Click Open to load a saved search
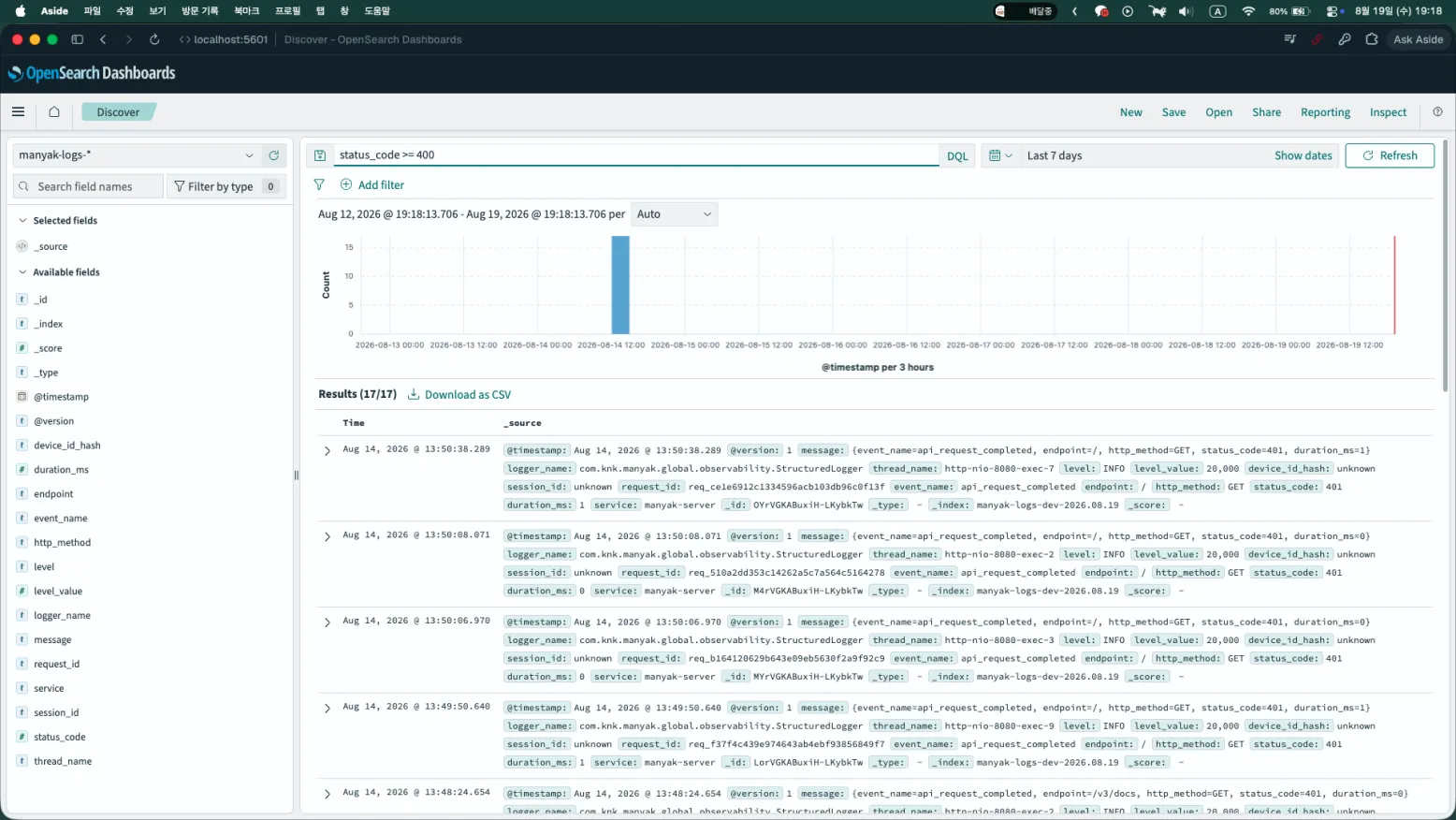Image resolution: width=1456 pixels, height=820 pixels. pyautogui.click(x=1218, y=112)
